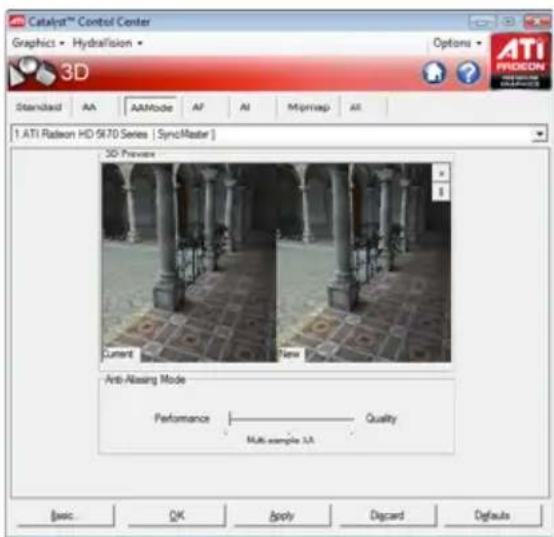The image size is (554, 537).
Task: Open the All tab
Action: coord(355,107)
